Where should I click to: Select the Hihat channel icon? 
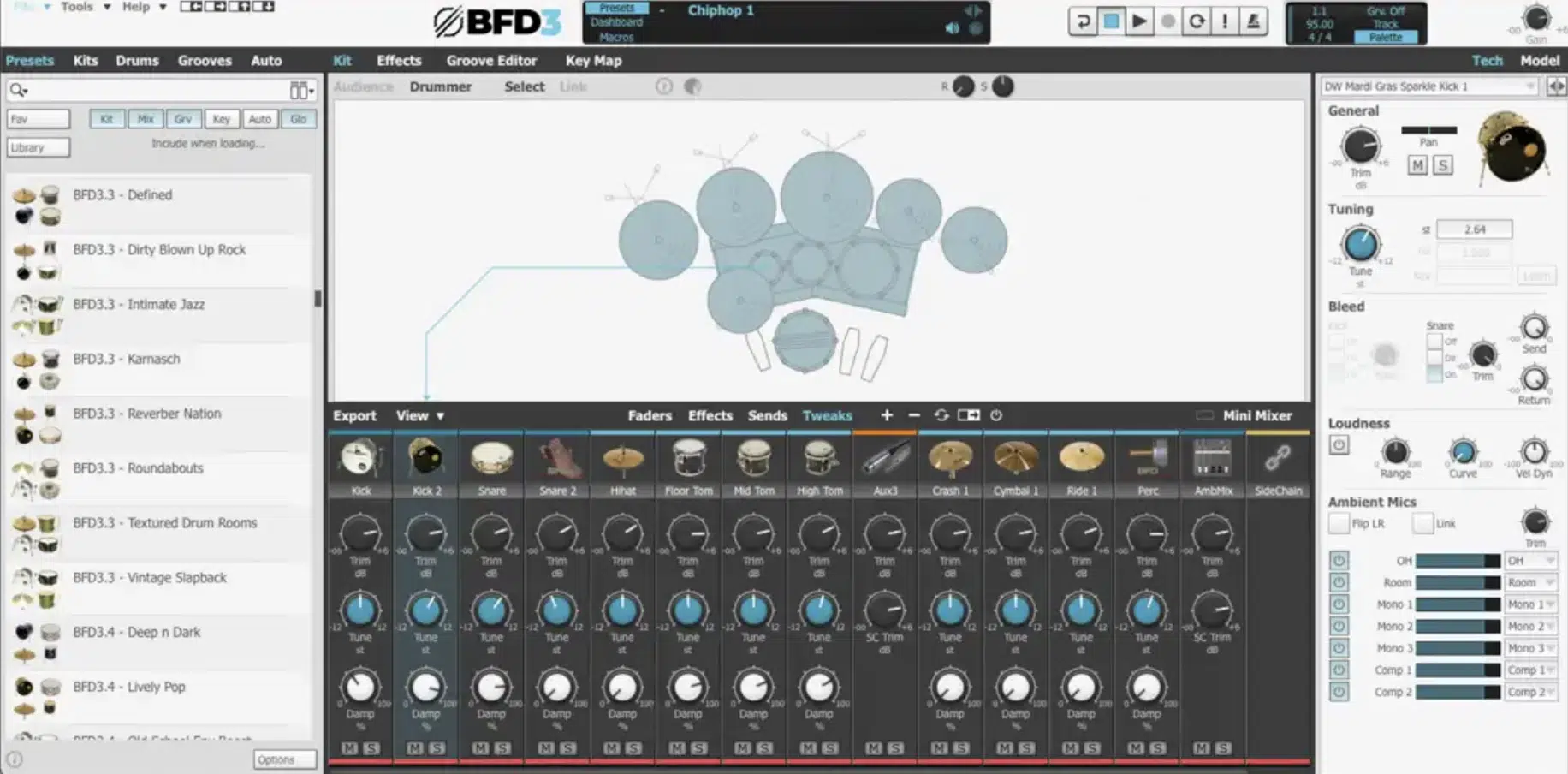coord(622,458)
